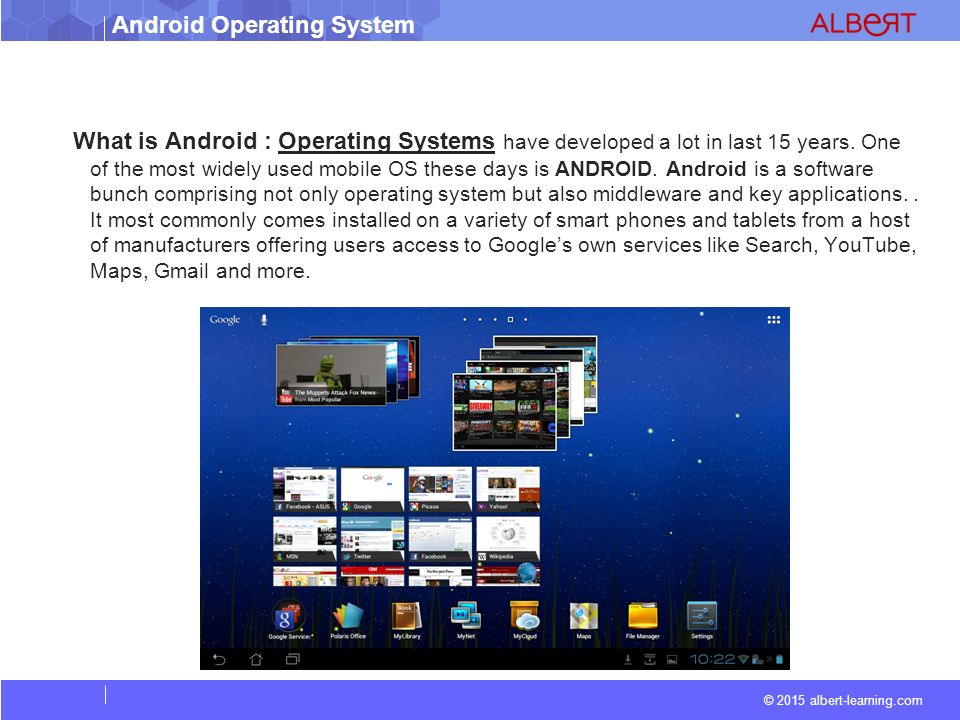The width and height of the screenshot is (960, 720).
Task: Open the CNN bookmark thumbnail
Action: pyautogui.click(x=372, y=576)
